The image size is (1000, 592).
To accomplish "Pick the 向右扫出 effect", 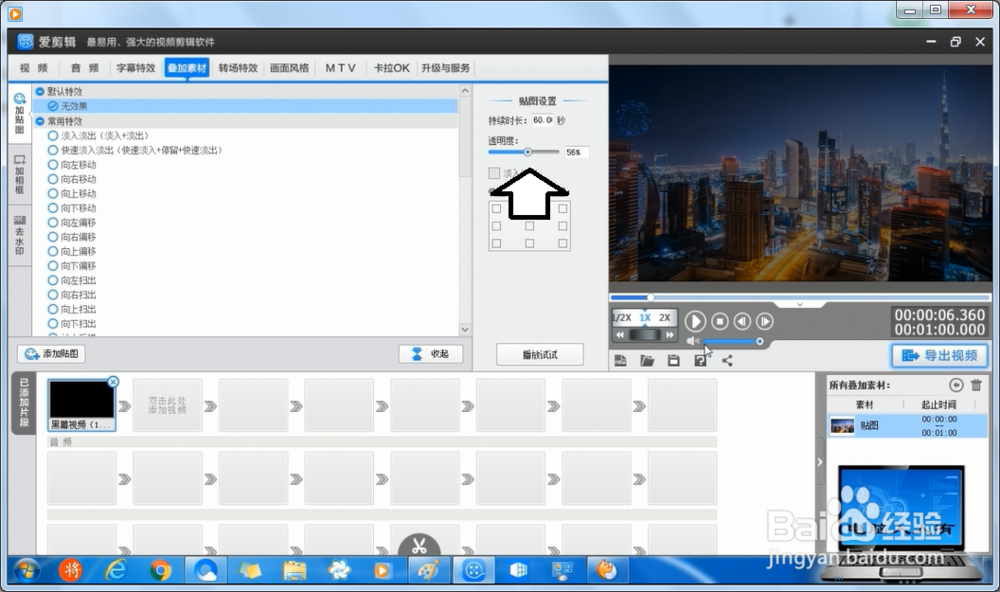I will [x=72, y=295].
